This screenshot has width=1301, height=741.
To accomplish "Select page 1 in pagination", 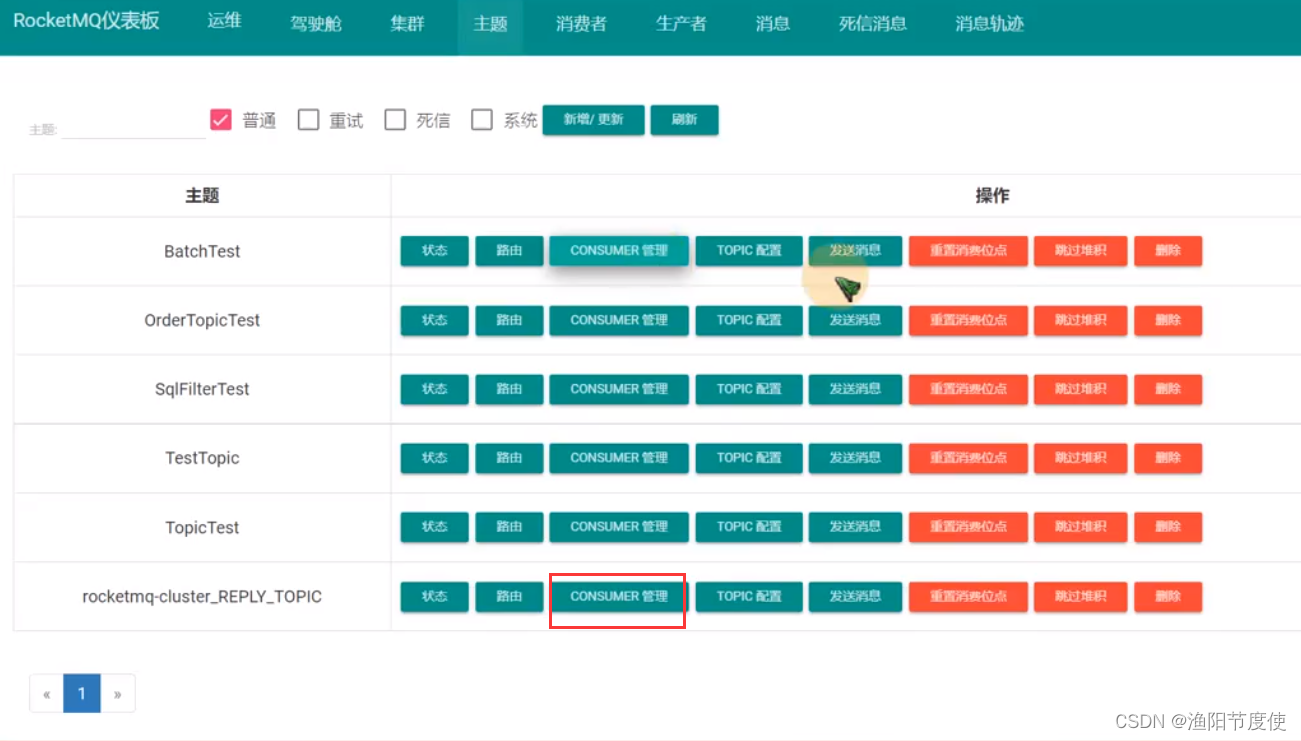I will tap(82, 693).
